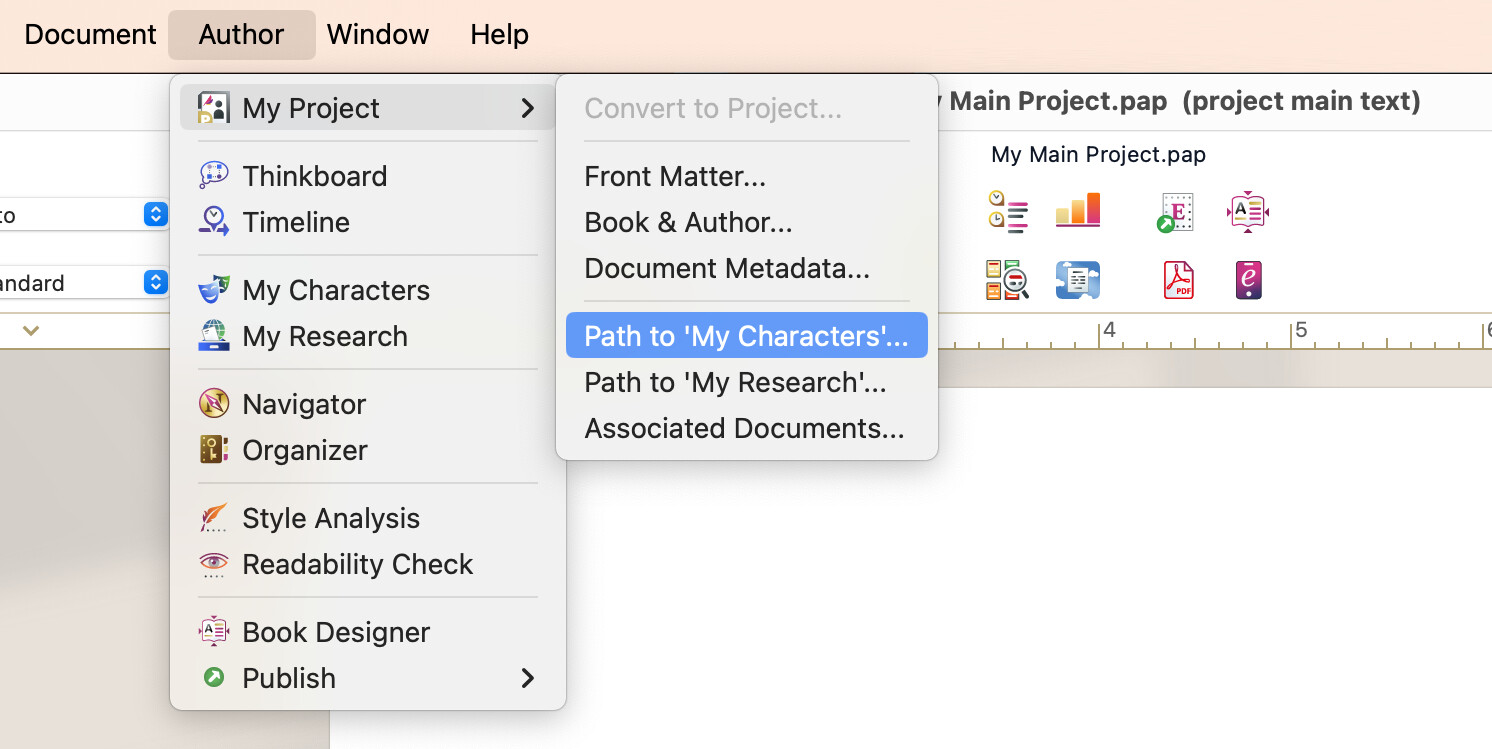Click the e-book export phone icon
The width and height of the screenshot is (1492, 749).
(x=1247, y=280)
